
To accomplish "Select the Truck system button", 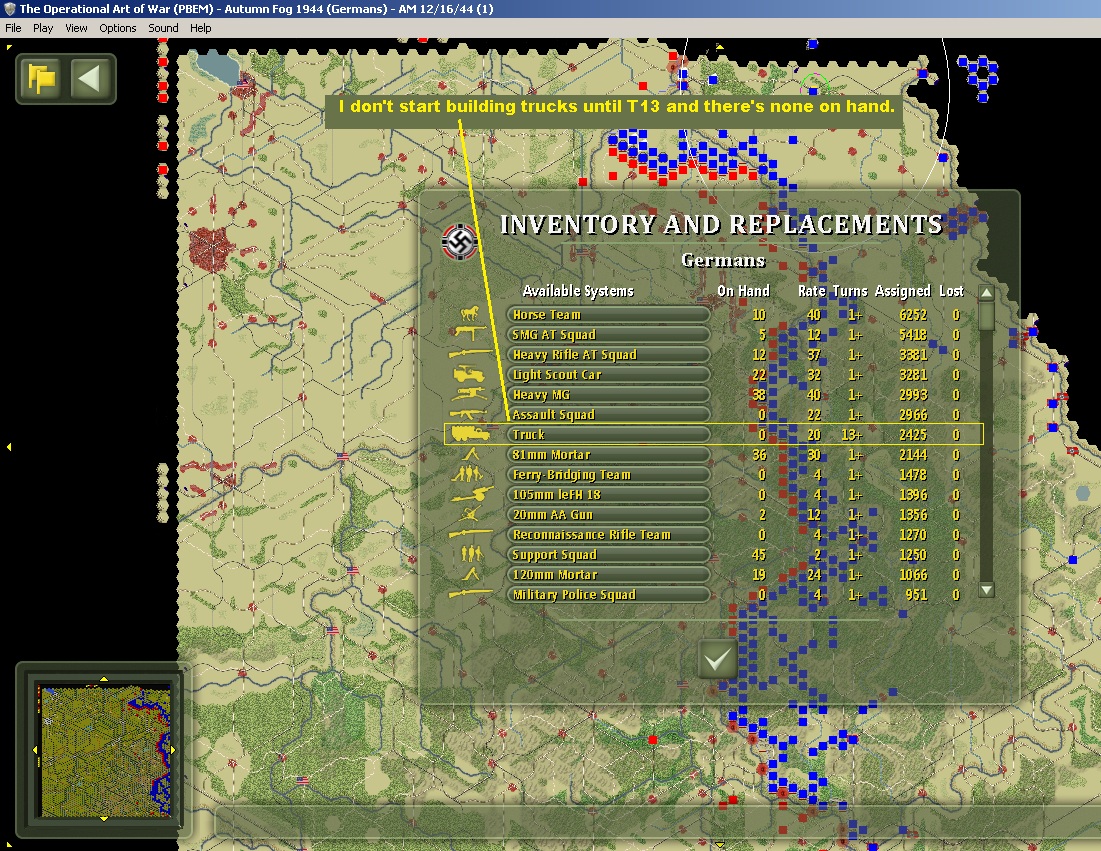I will pyautogui.click(x=608, y=435).
